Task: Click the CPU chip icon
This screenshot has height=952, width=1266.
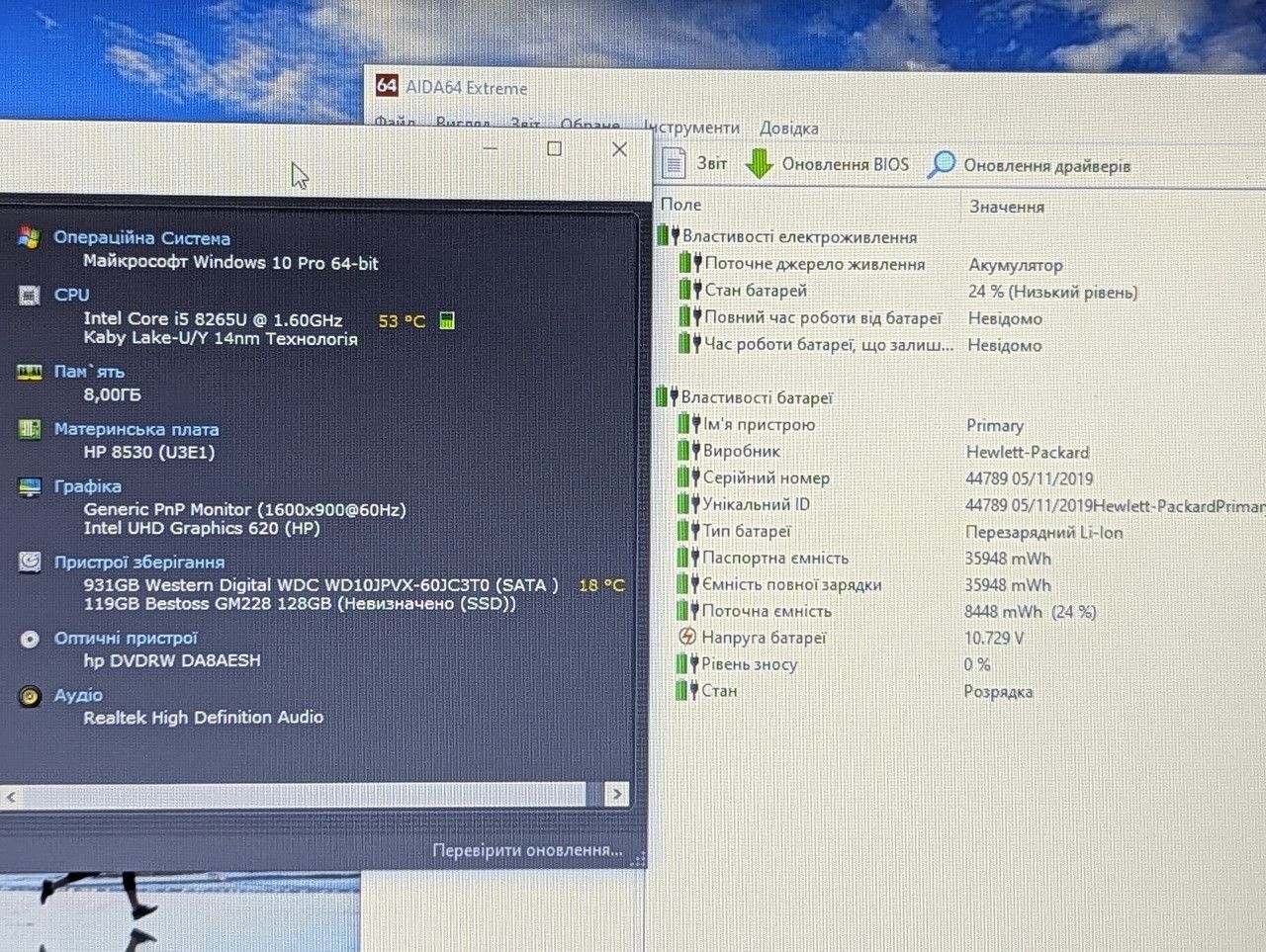Action: click(29, 295)
